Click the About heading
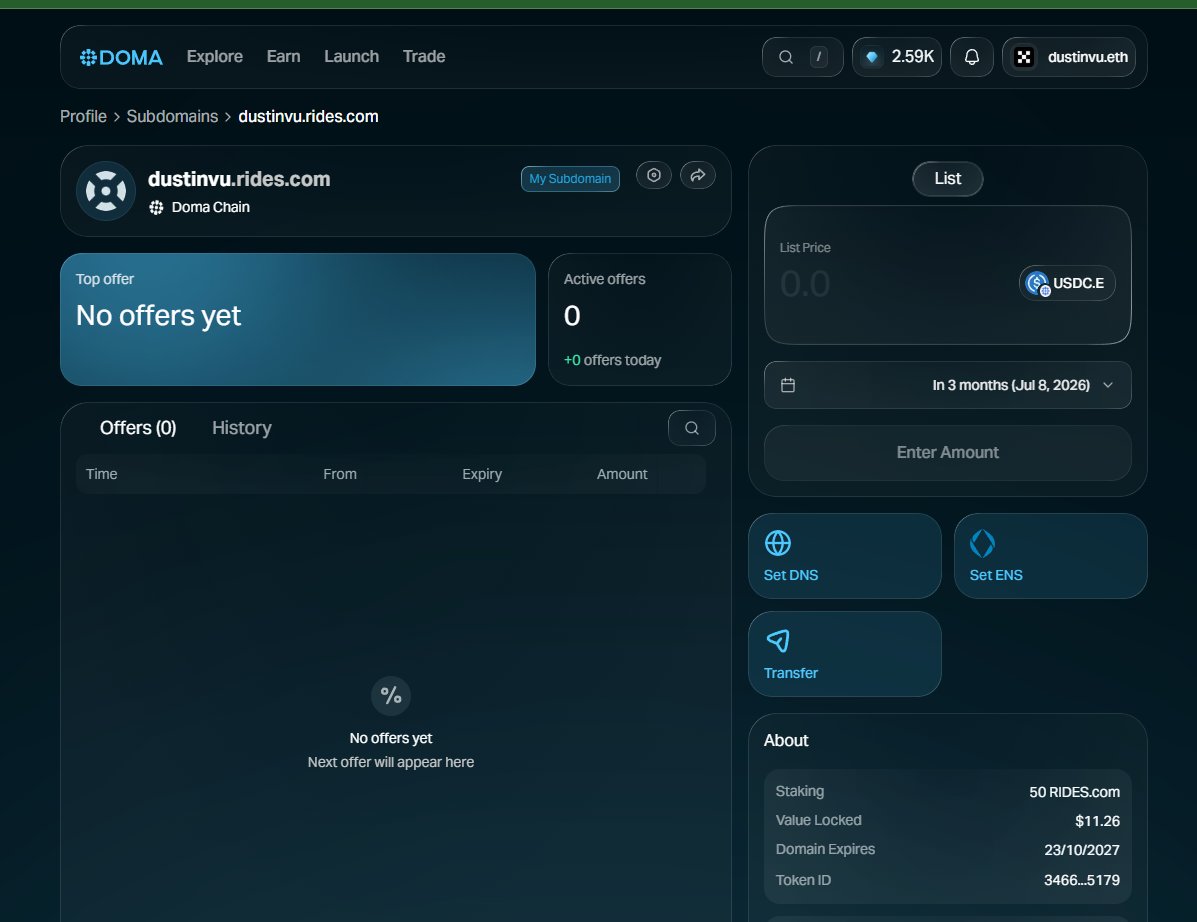 (x=786, y=740)
